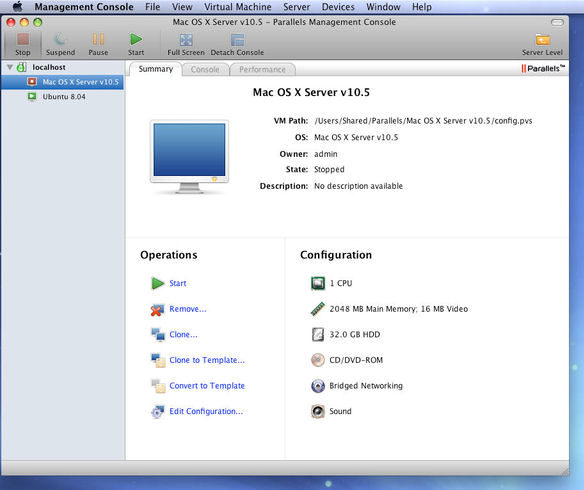Screen dimensions: 584x490
Task: Open the Edit Configuration... link
Action: pyautogui.click(x=206, y=411)
